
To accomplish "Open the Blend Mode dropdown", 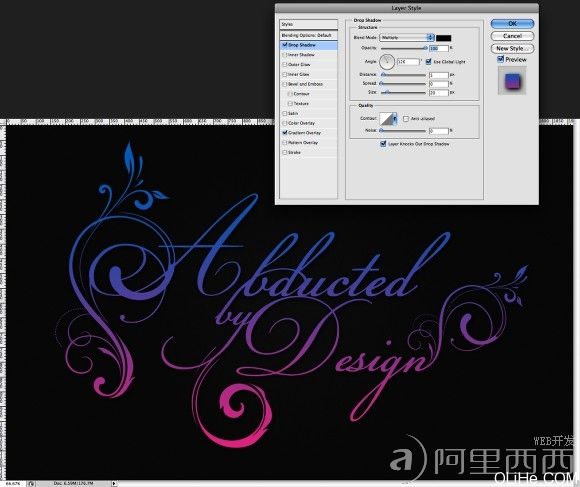I will click(x=407, y=38).
